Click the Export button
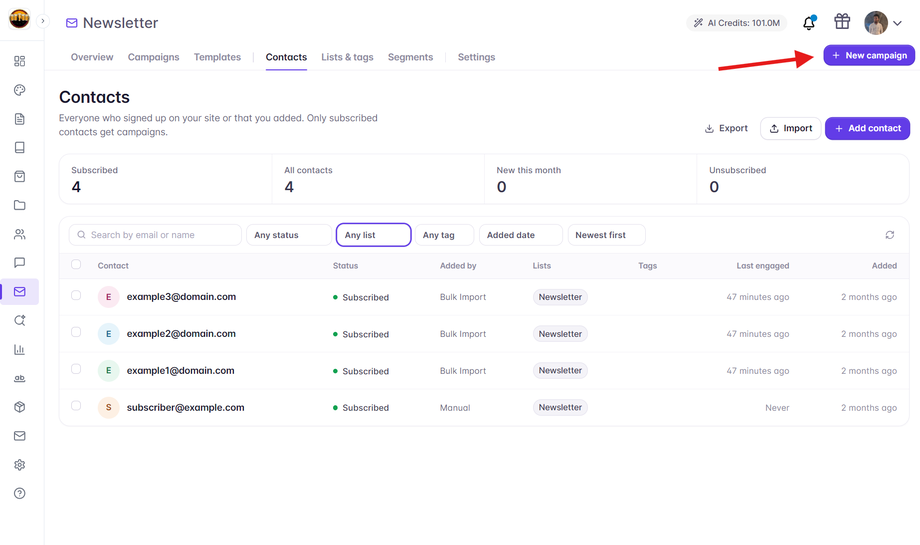920x545 pixels. 726,128
